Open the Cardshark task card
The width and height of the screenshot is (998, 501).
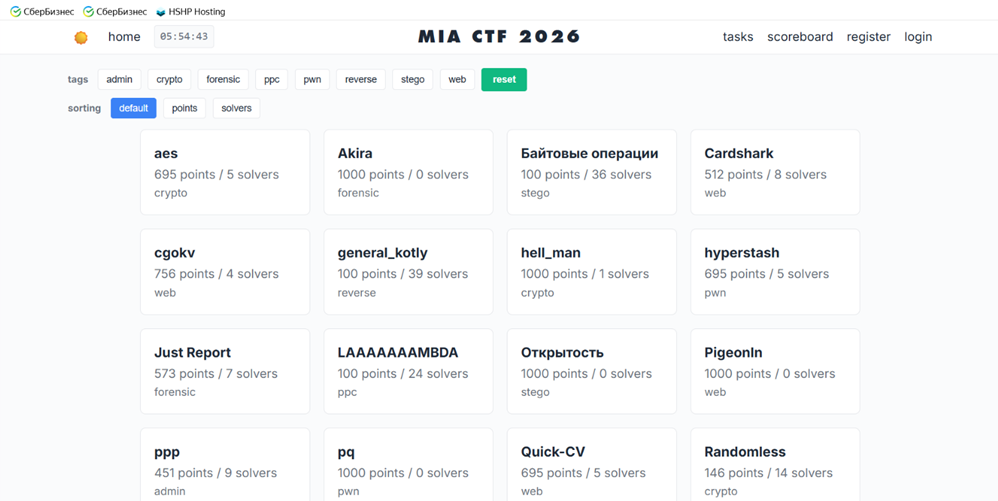(775, 173)
